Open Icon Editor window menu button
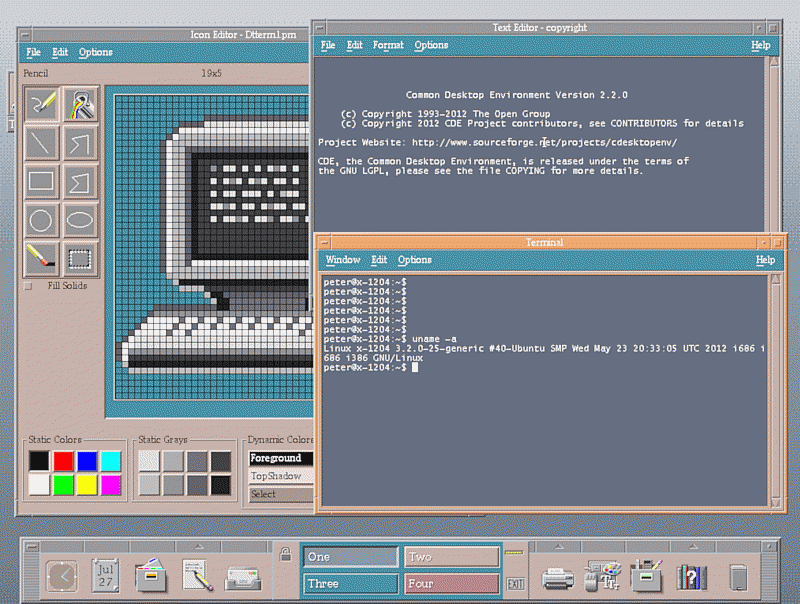Image resolution: width=800 pixels, height=604 pixels. [24, 35]
